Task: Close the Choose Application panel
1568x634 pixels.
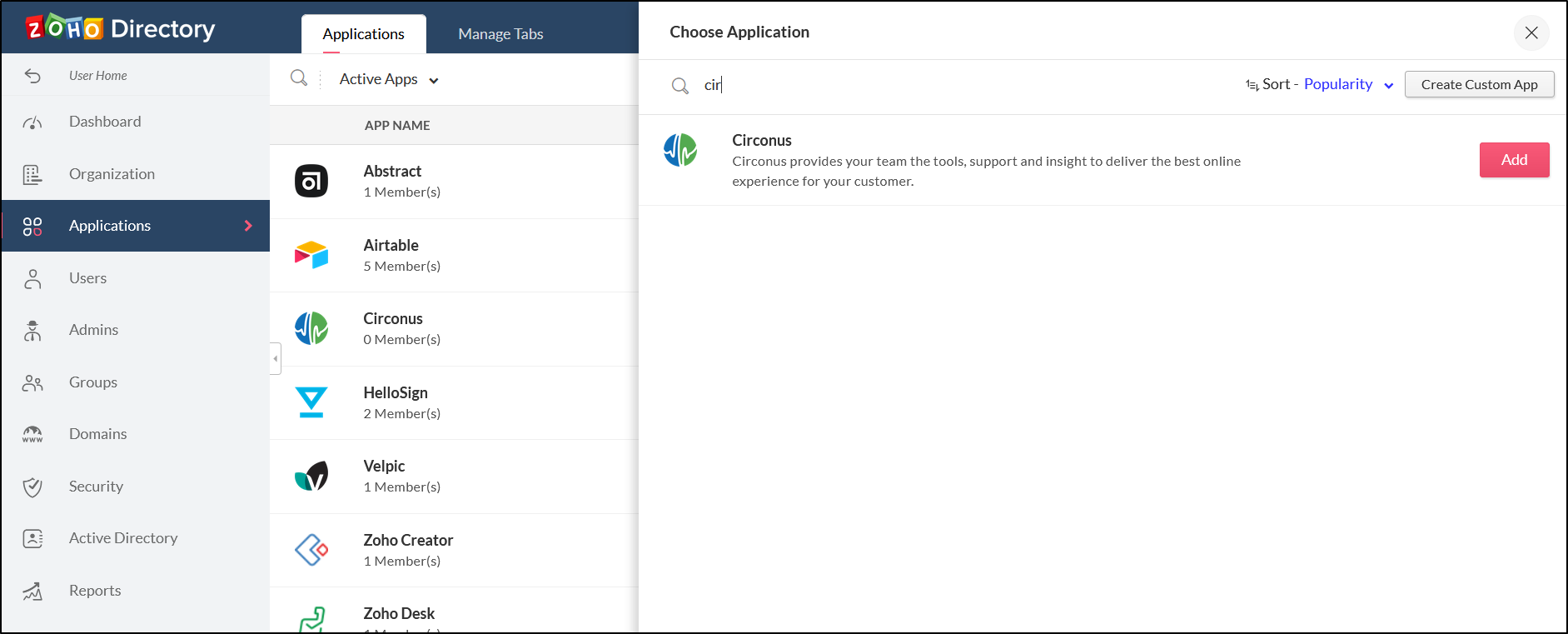Action: click(x=1531, y=32)
